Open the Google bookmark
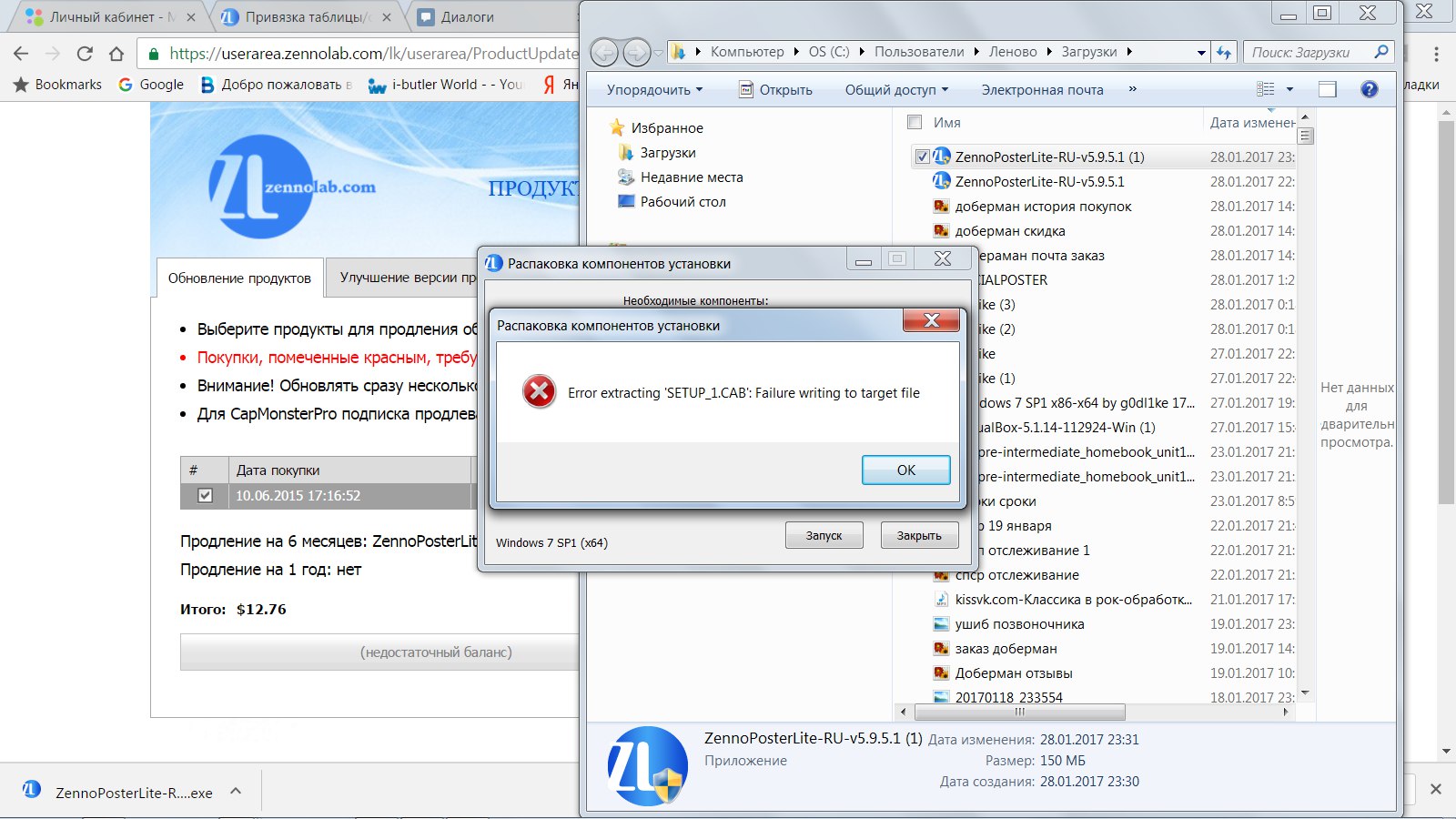Screen dimensions: 1456x819 [x=151, y=85]
